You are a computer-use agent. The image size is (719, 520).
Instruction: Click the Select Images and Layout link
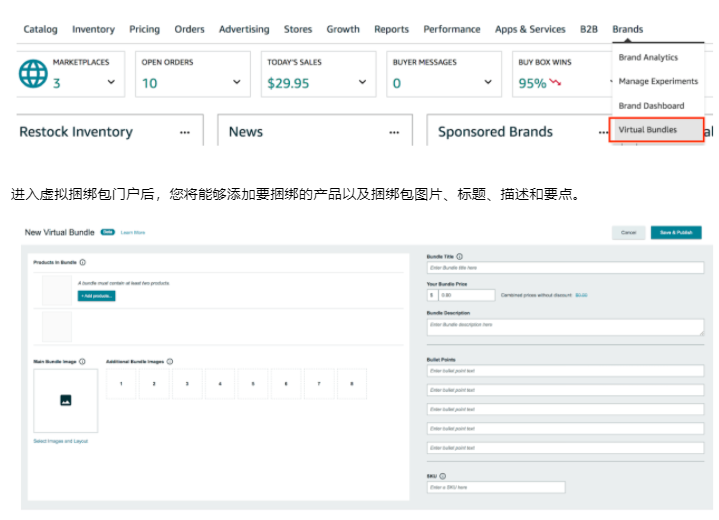pos(61,441)
